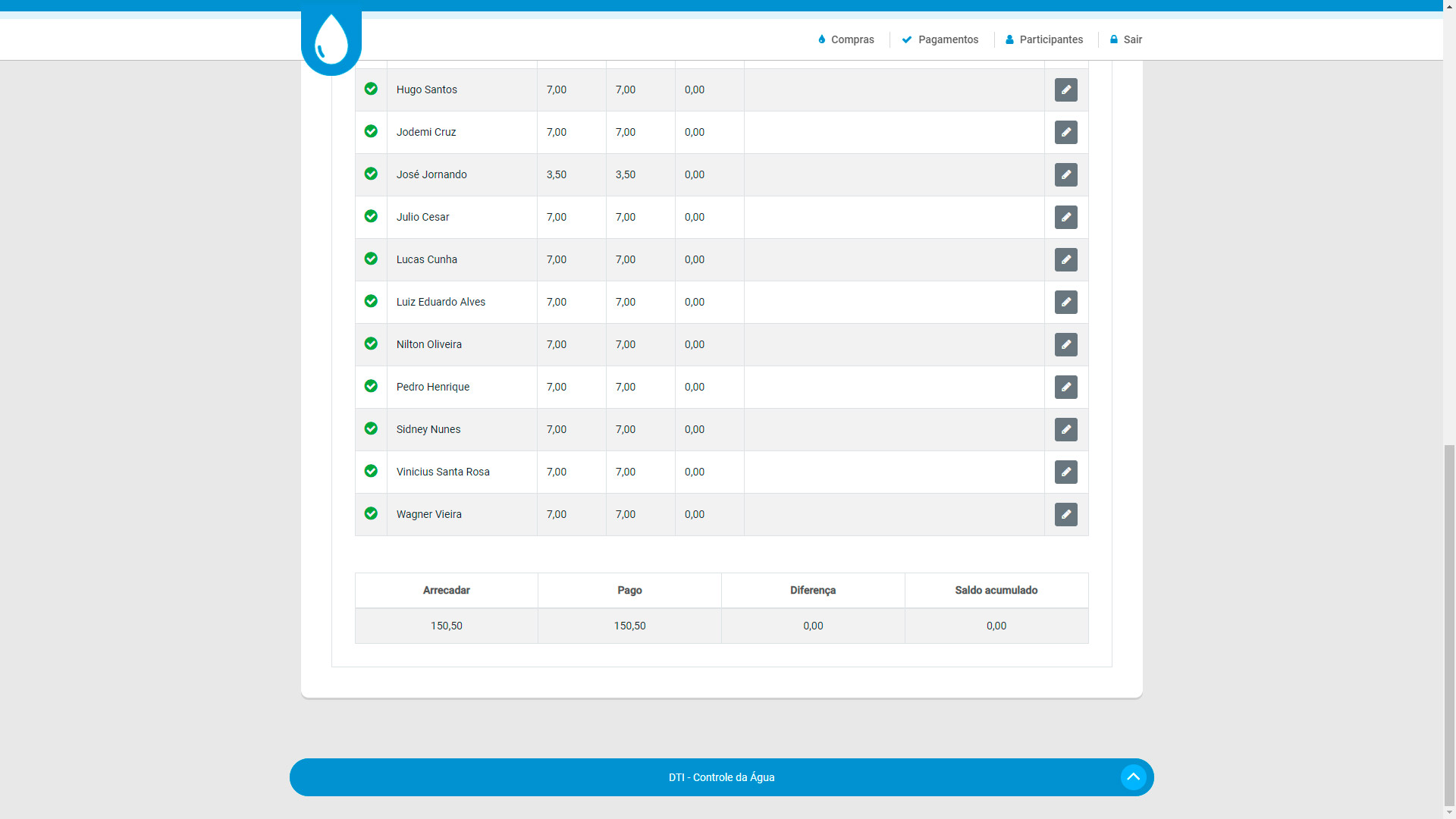Image resolution: width=1456 pixels, height=819 pixels.
Task: Click green paid status icon for Jodemi Cruz
Action: pyautogui.click(x=371, y=131)
